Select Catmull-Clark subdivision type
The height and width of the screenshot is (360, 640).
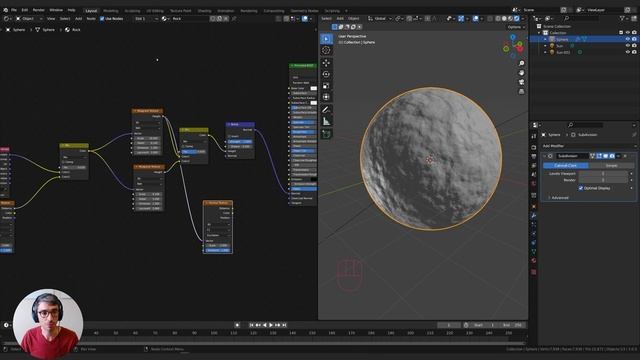click(566, 165)
